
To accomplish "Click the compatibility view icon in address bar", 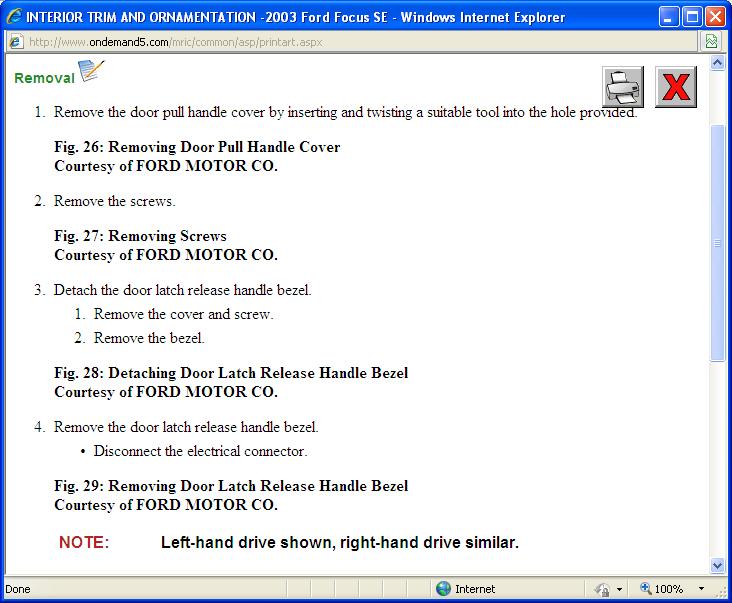I will point(711,42).
